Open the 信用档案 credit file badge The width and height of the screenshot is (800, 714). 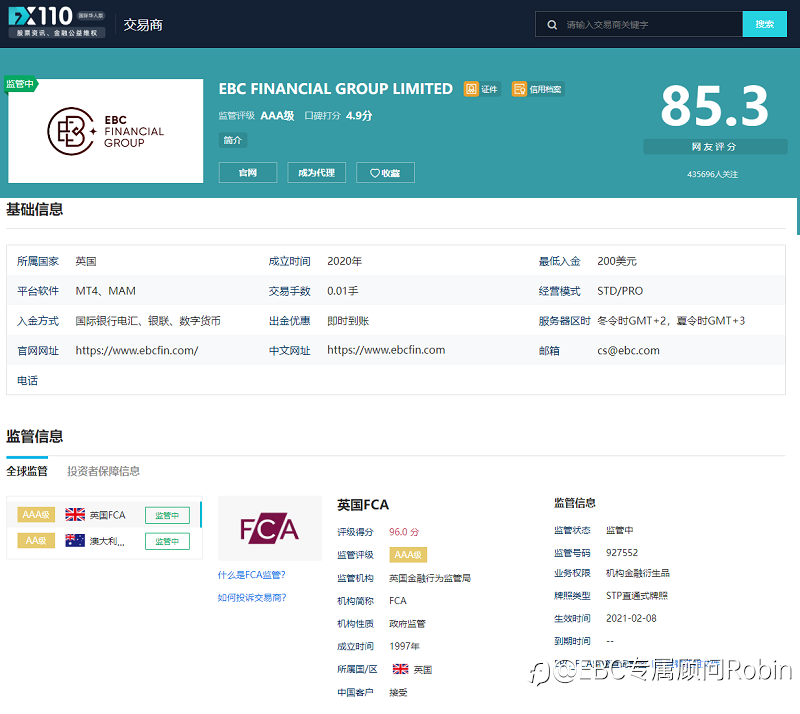click(x=538, y=89)
